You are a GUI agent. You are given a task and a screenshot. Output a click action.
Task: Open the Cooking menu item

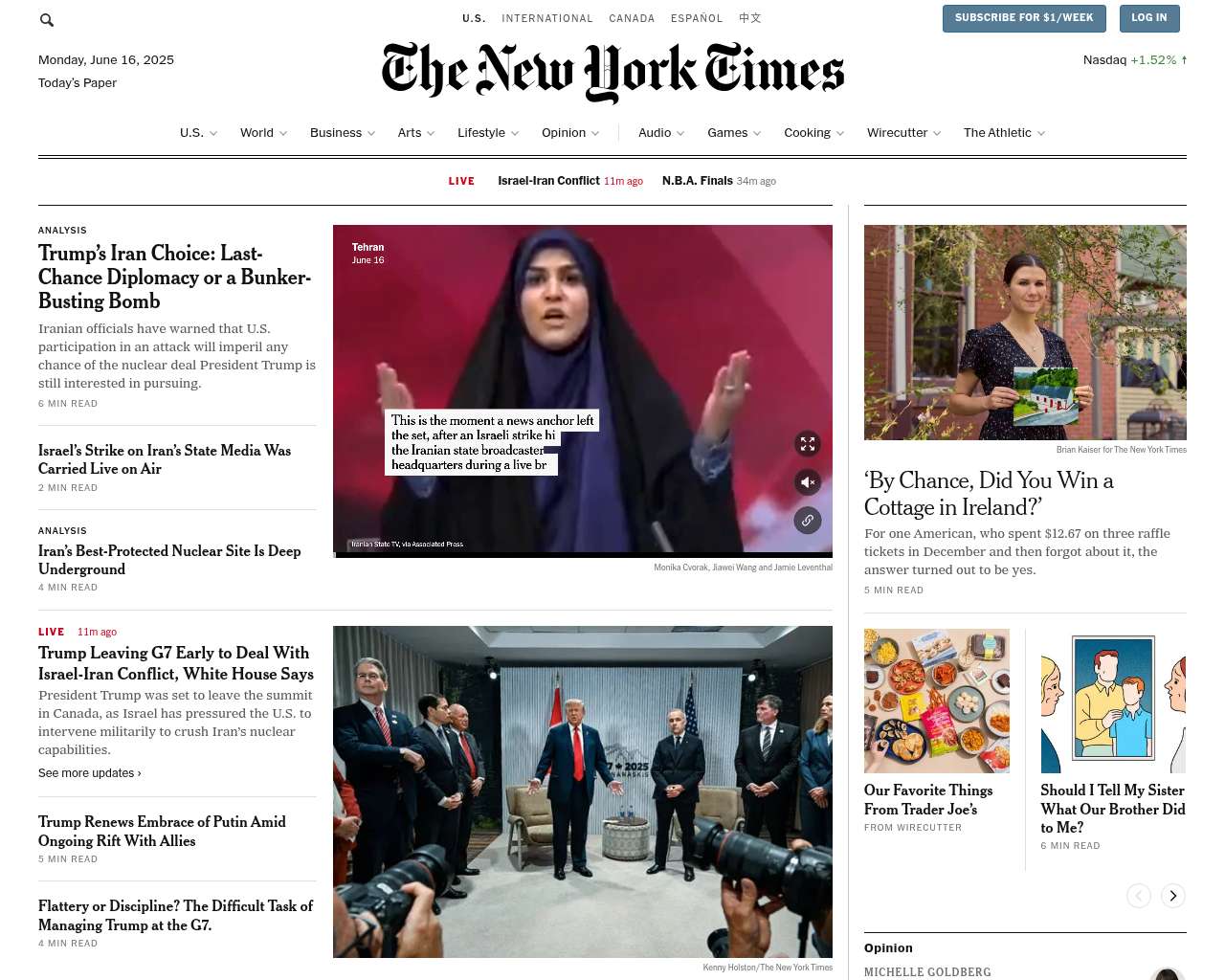(x=807, y=133)
